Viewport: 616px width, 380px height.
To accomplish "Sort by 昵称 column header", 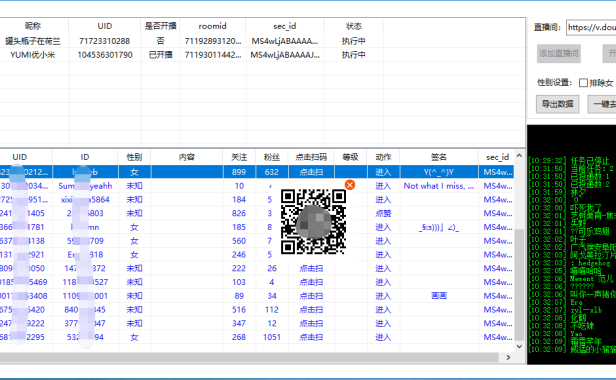I will tap(33, 26).
